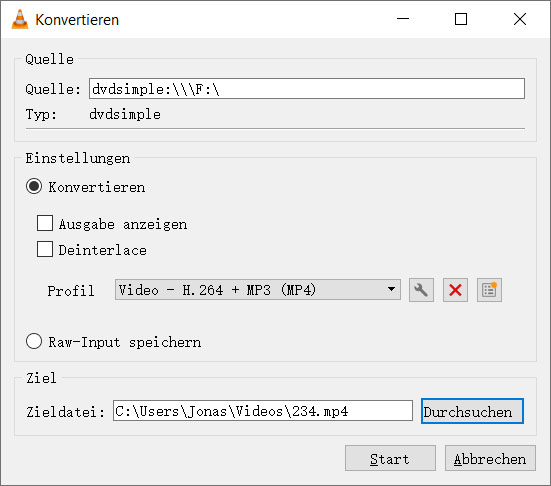This screenshot has width=551, height=486.
Task: Click the 'Zieldatei:' label
Action: coord(65,412)
